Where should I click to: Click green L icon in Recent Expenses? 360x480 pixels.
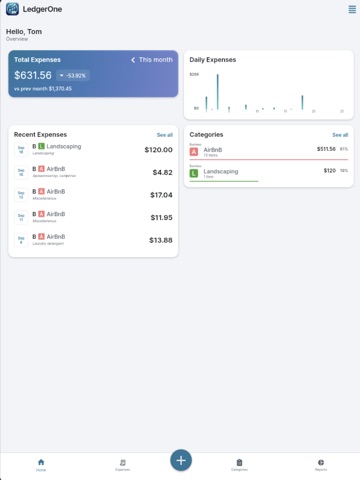[41, 146]
